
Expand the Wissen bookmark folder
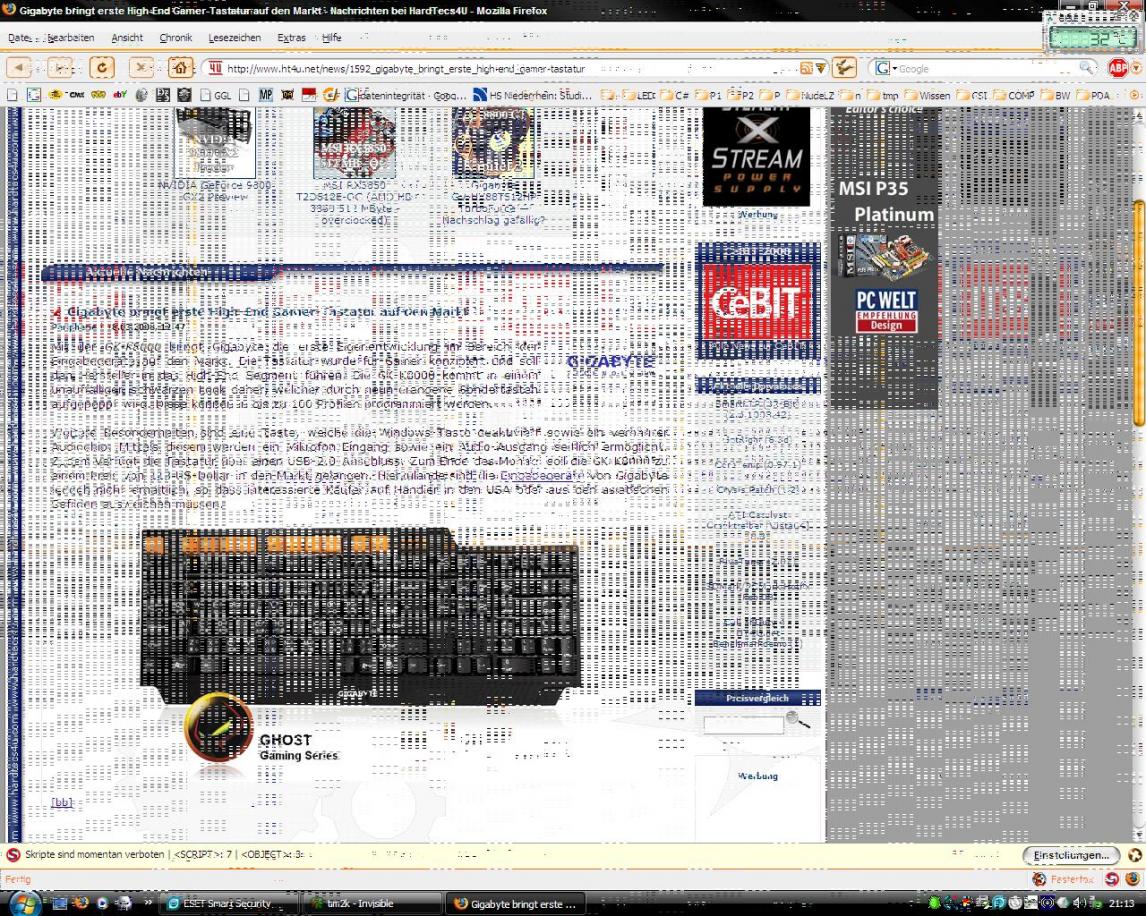(x=927, y=95)
